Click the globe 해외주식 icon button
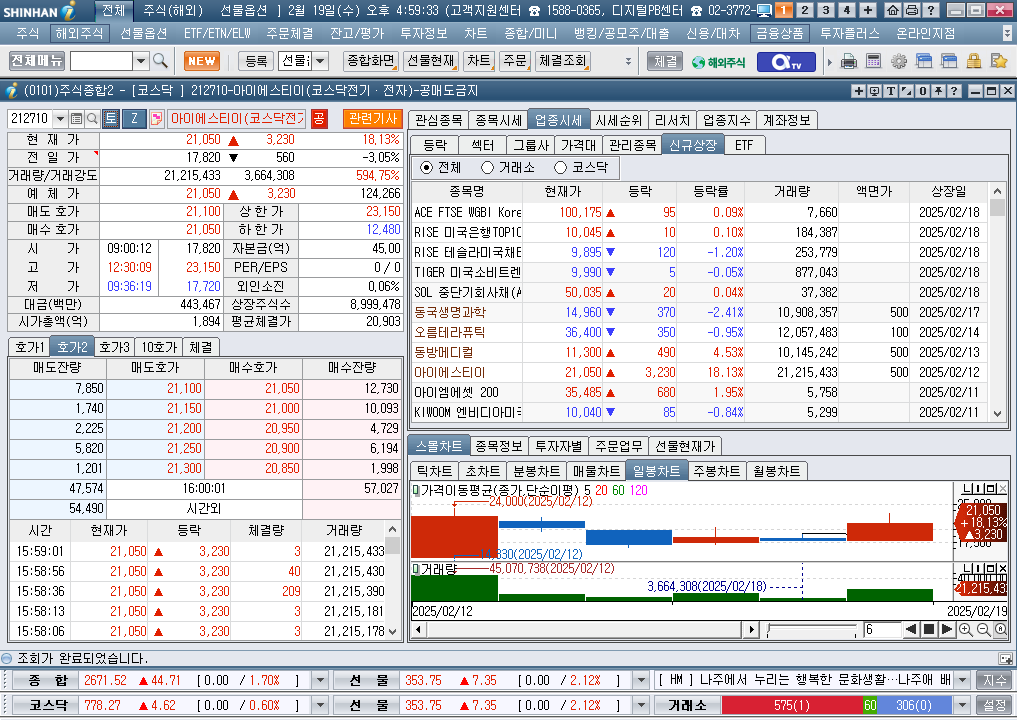The width and height of the screenshot is (1017, 720). pos(718,62)
